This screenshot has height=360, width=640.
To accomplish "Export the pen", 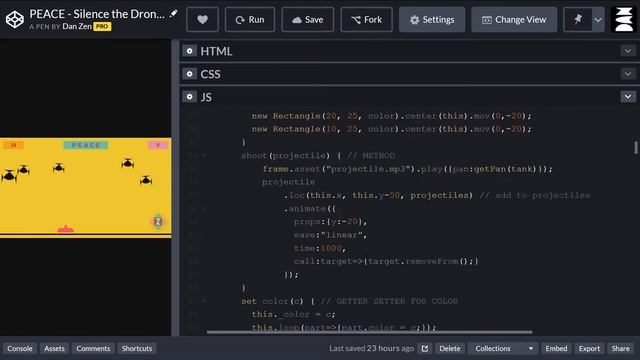I will pyautogui.click(x=589, y=349).
